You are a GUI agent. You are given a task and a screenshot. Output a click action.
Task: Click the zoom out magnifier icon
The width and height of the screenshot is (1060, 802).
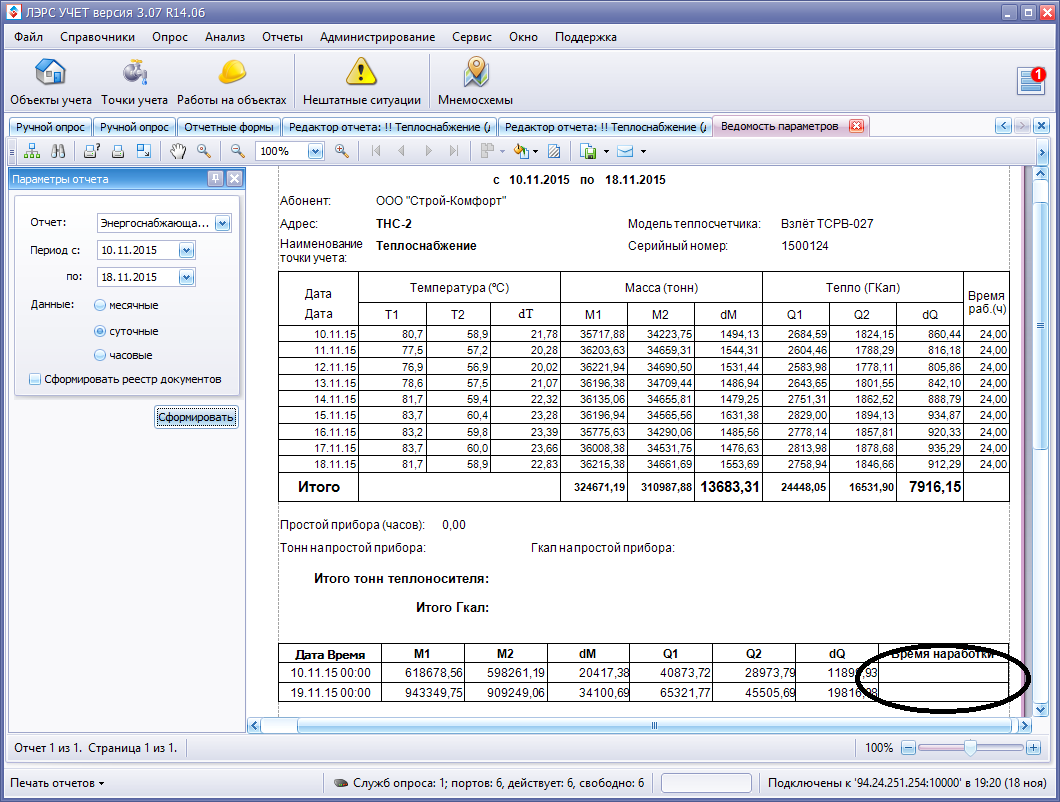click(237, 151)
